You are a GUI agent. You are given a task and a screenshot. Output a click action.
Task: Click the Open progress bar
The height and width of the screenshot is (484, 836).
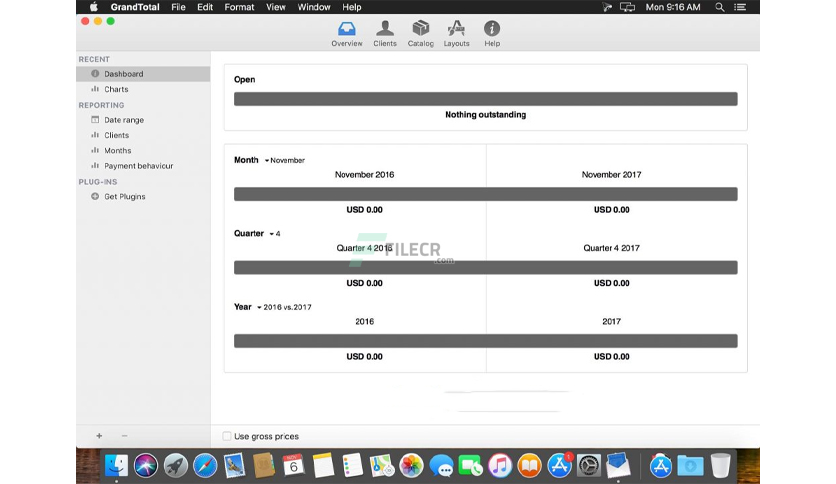pos(485,99)
